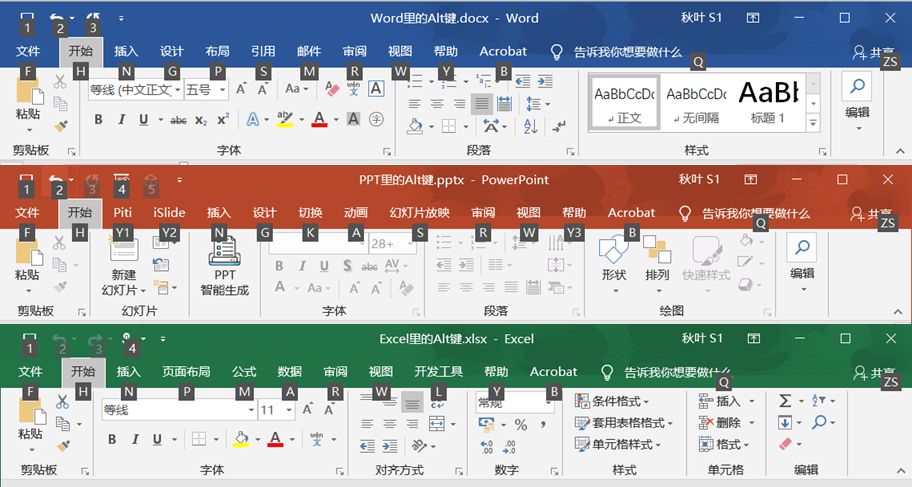The width and height of the screenshot is (912, 487).
Task: Open Excel 条件格式 menu
Action: point(612,401)
